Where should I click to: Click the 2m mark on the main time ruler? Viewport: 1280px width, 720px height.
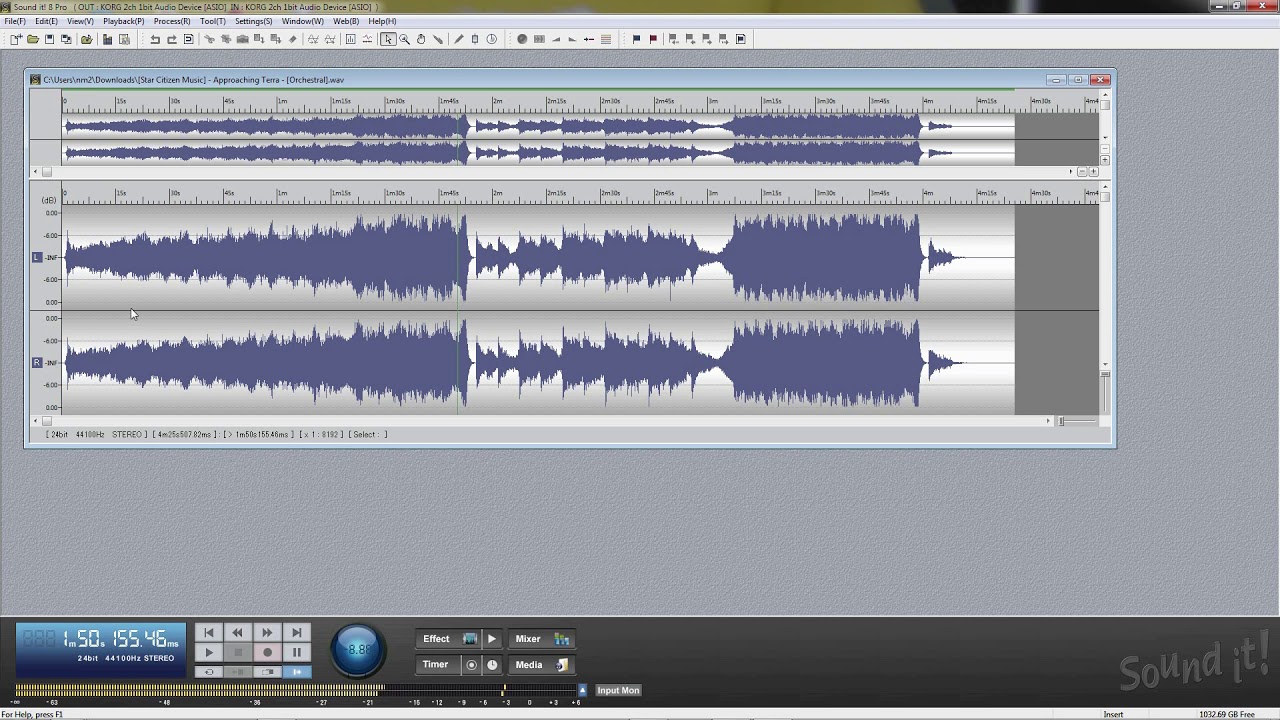497,193
